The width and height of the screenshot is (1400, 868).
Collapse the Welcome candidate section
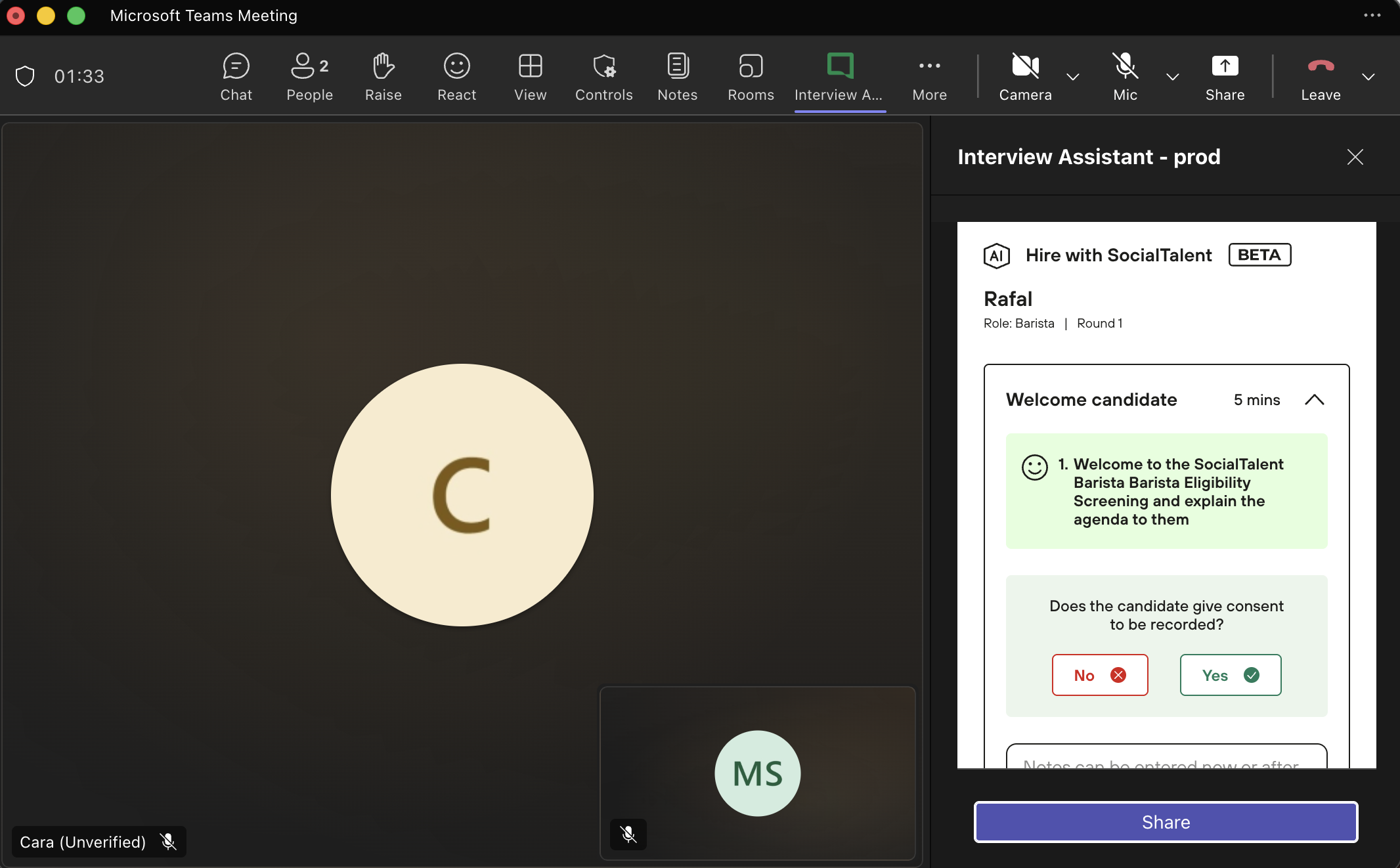pos(1314,400)
